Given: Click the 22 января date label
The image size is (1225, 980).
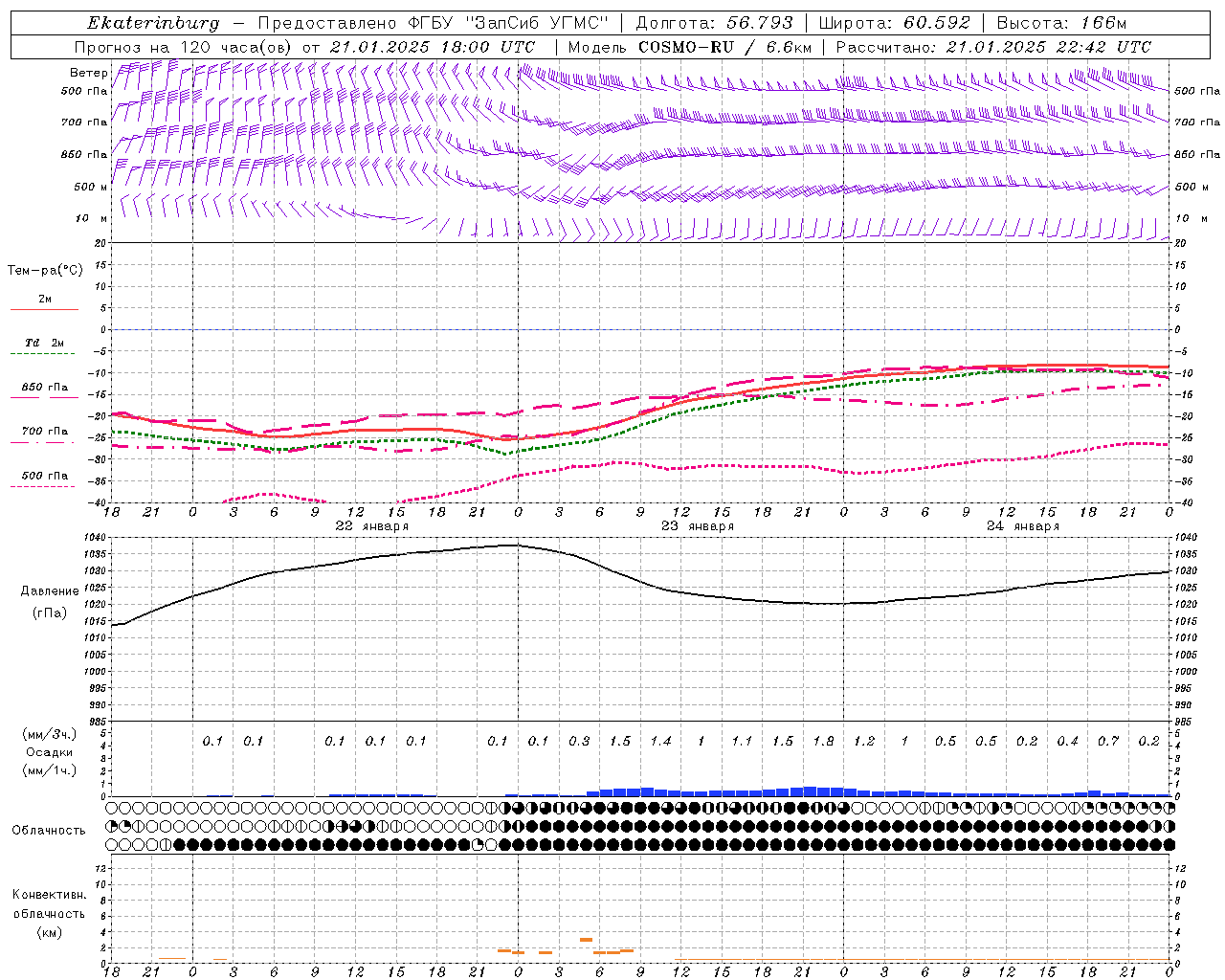Looking at the screenshot, I should 371,526.
